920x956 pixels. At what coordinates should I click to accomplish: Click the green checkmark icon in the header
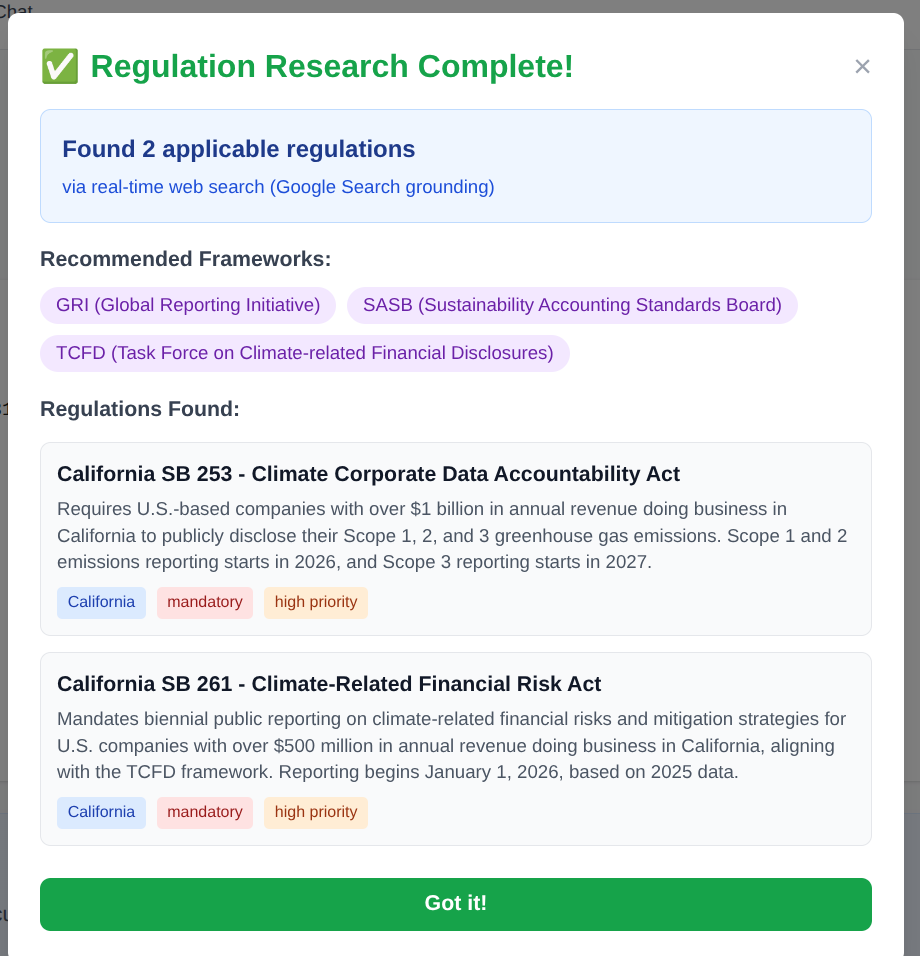58,66
